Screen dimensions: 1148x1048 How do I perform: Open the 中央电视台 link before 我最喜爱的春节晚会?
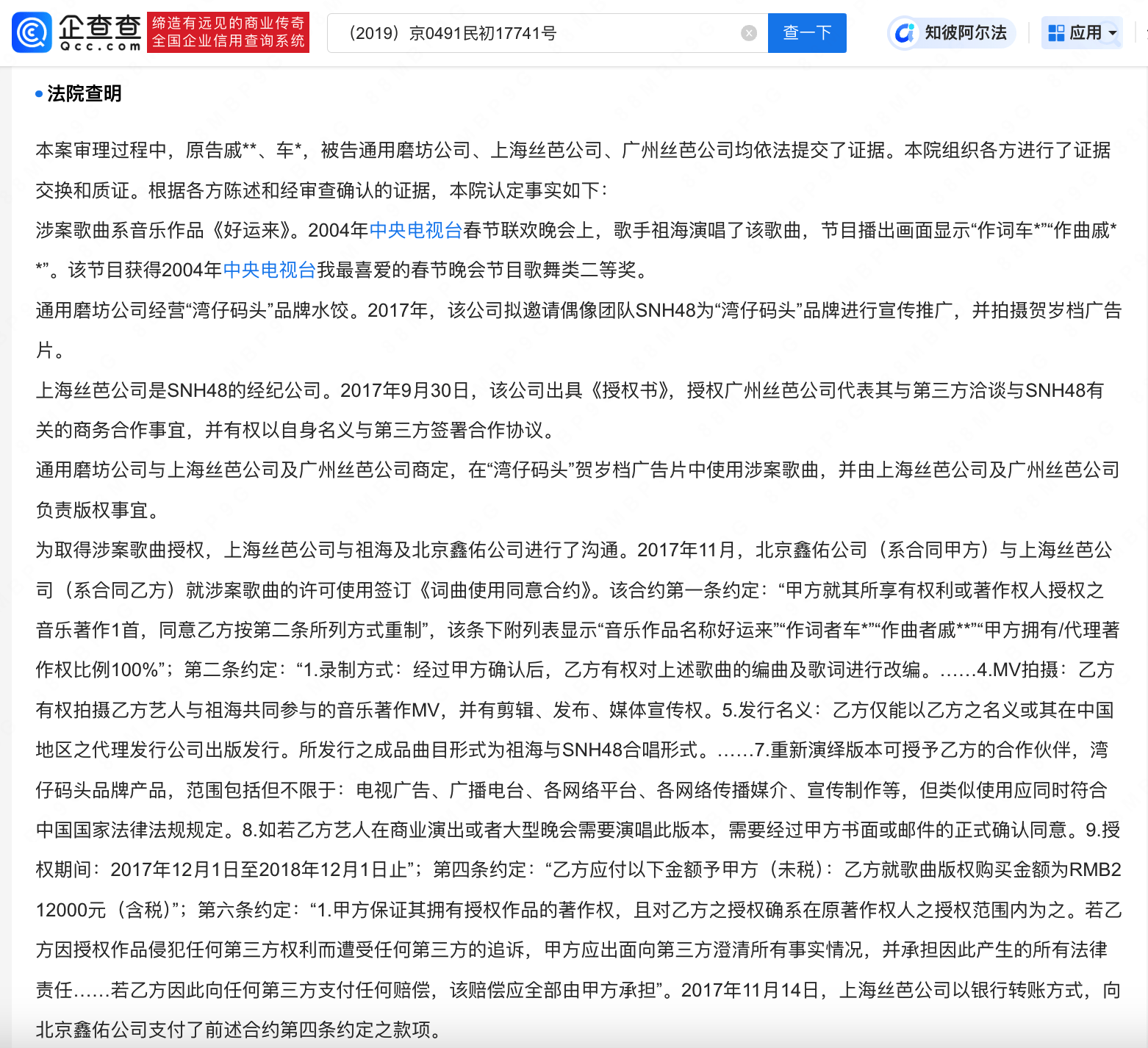pos(269,270)
